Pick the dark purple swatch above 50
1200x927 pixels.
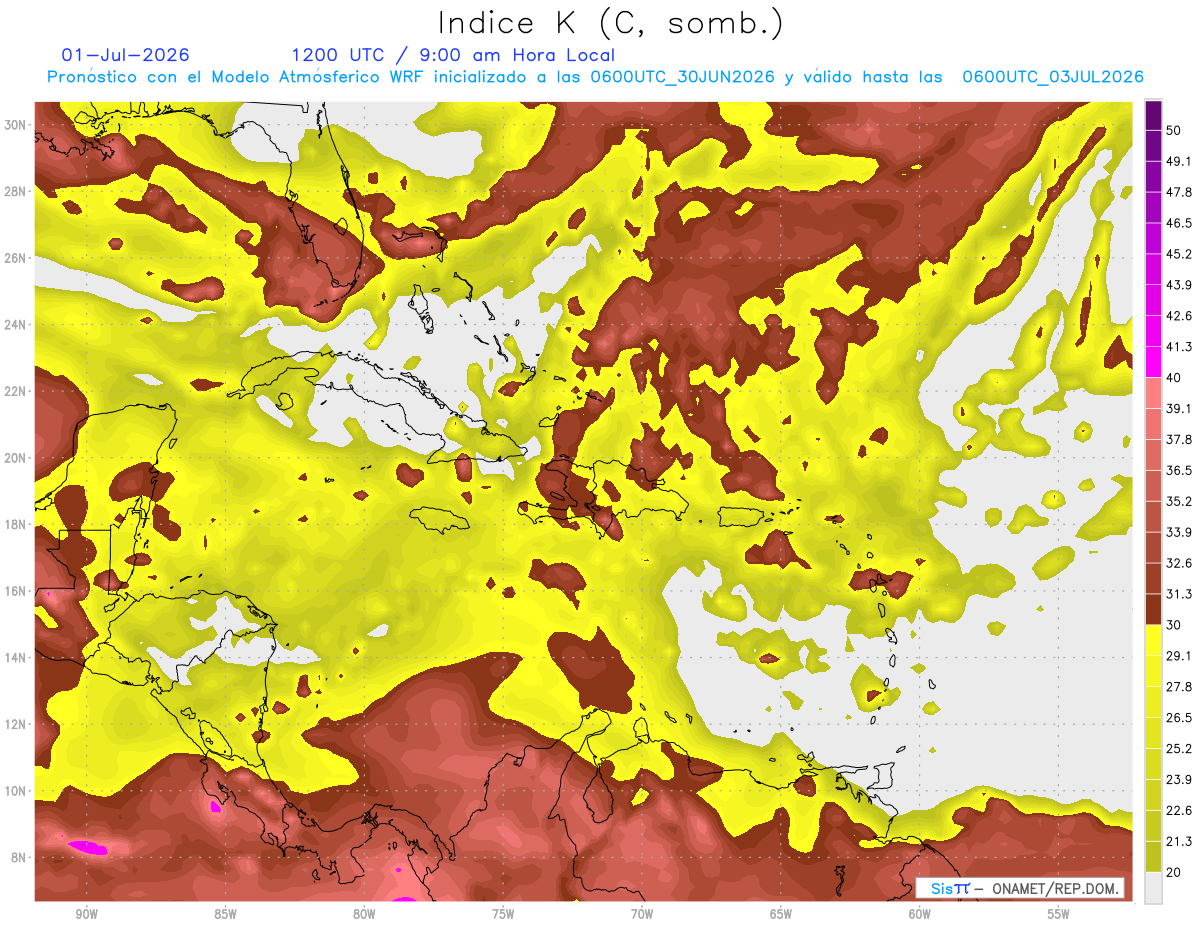coord(1153,115)
